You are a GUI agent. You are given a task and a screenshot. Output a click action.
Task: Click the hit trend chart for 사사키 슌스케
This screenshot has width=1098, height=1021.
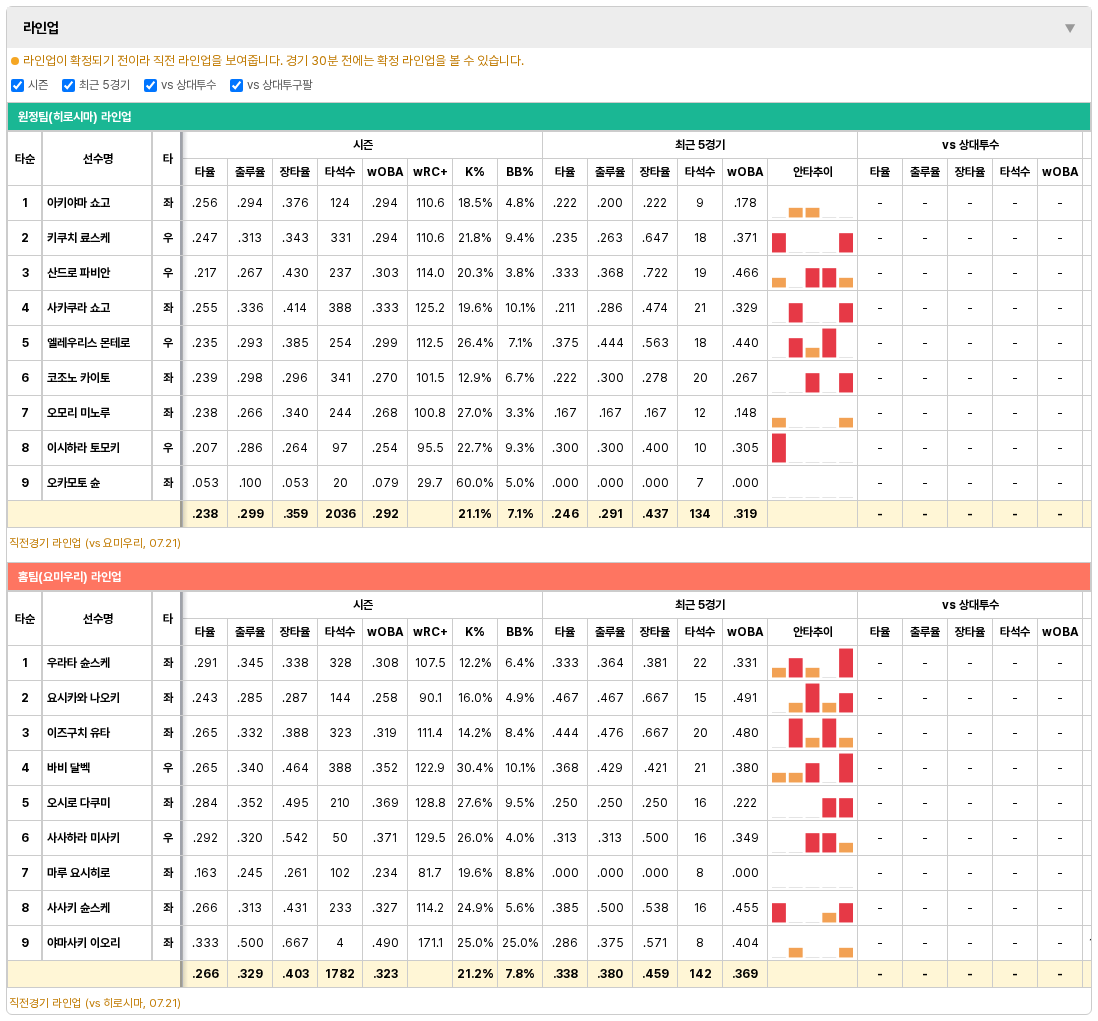(812, 908)
